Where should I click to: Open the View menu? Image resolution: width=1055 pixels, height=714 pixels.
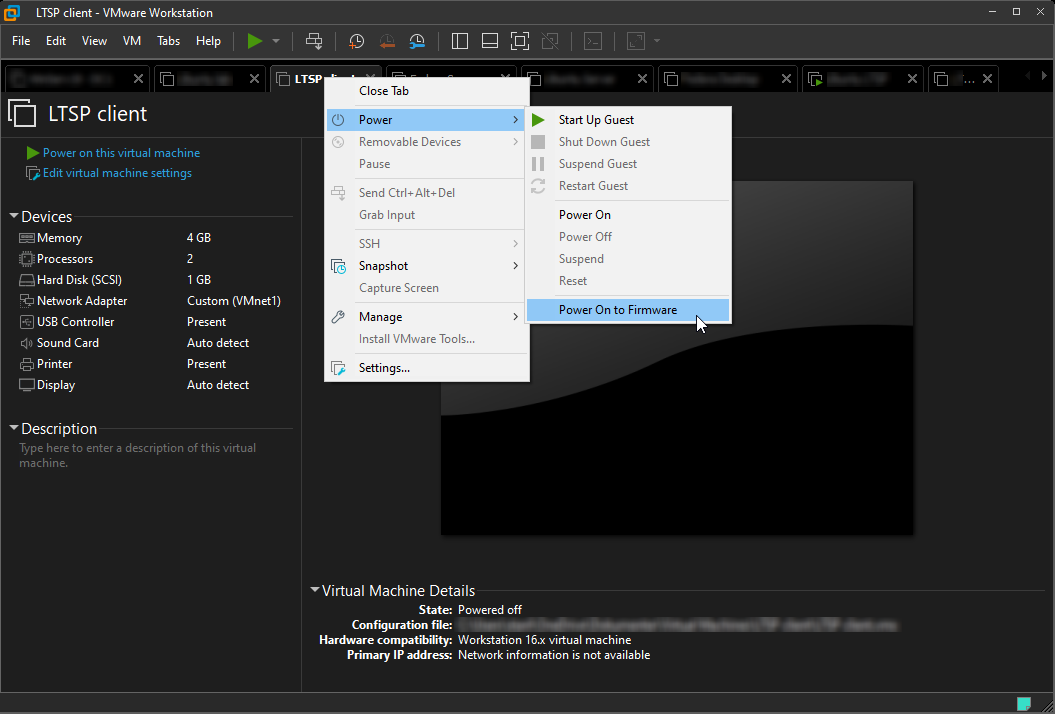pos(94,41)
